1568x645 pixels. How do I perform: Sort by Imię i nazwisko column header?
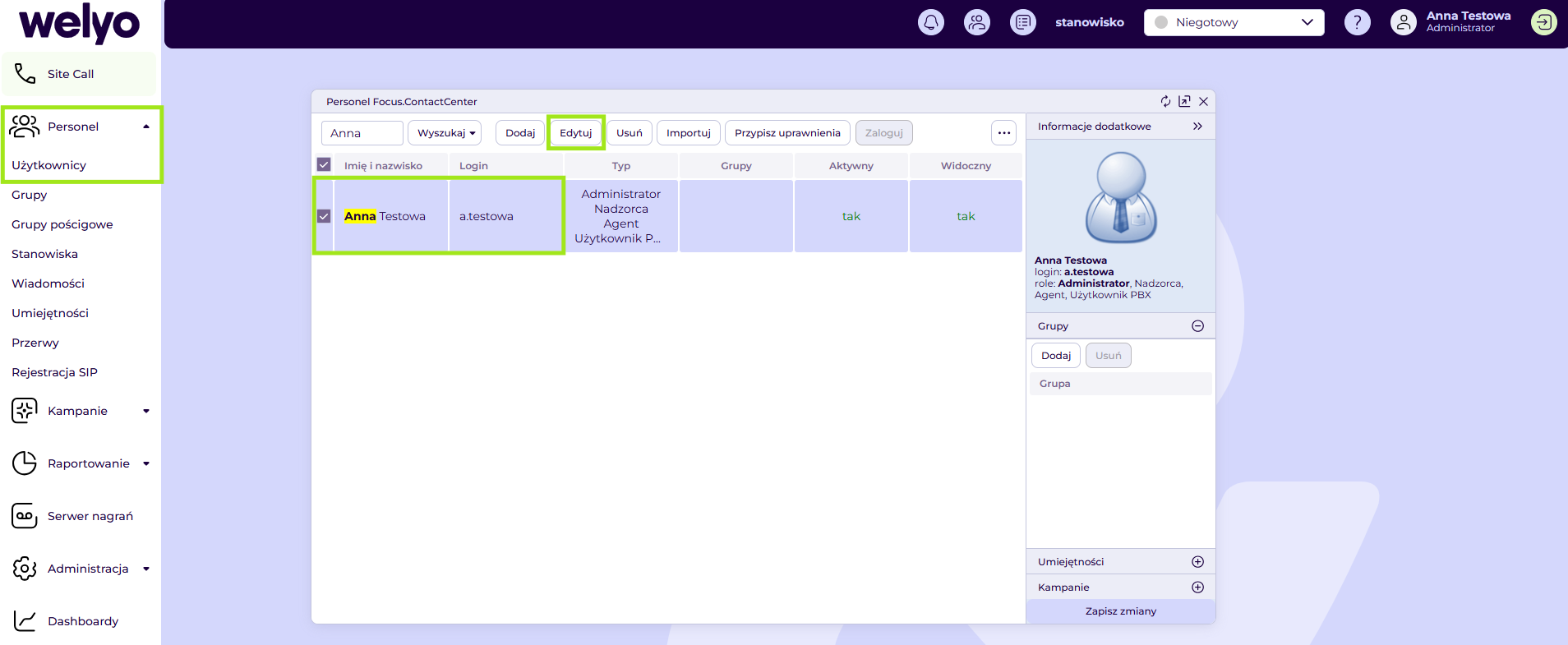tap(391, 166)
